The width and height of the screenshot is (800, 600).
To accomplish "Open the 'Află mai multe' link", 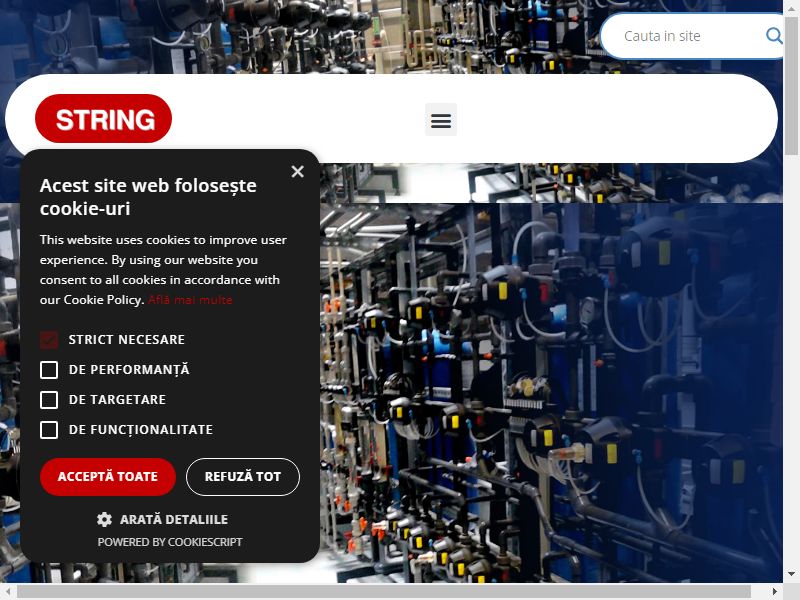I will click(190, 300).
